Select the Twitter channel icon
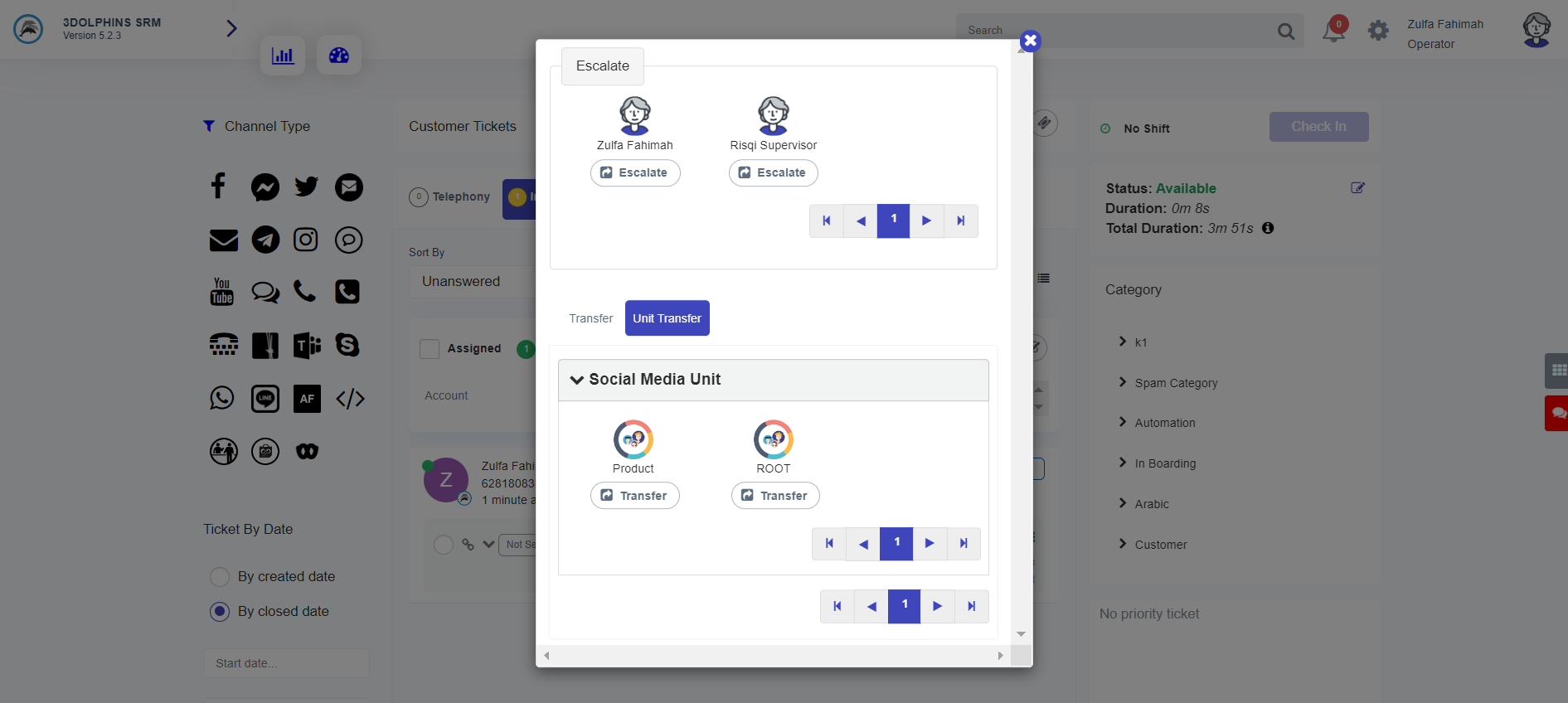Viewport: 1568px width, 703px height. [306, 187]
